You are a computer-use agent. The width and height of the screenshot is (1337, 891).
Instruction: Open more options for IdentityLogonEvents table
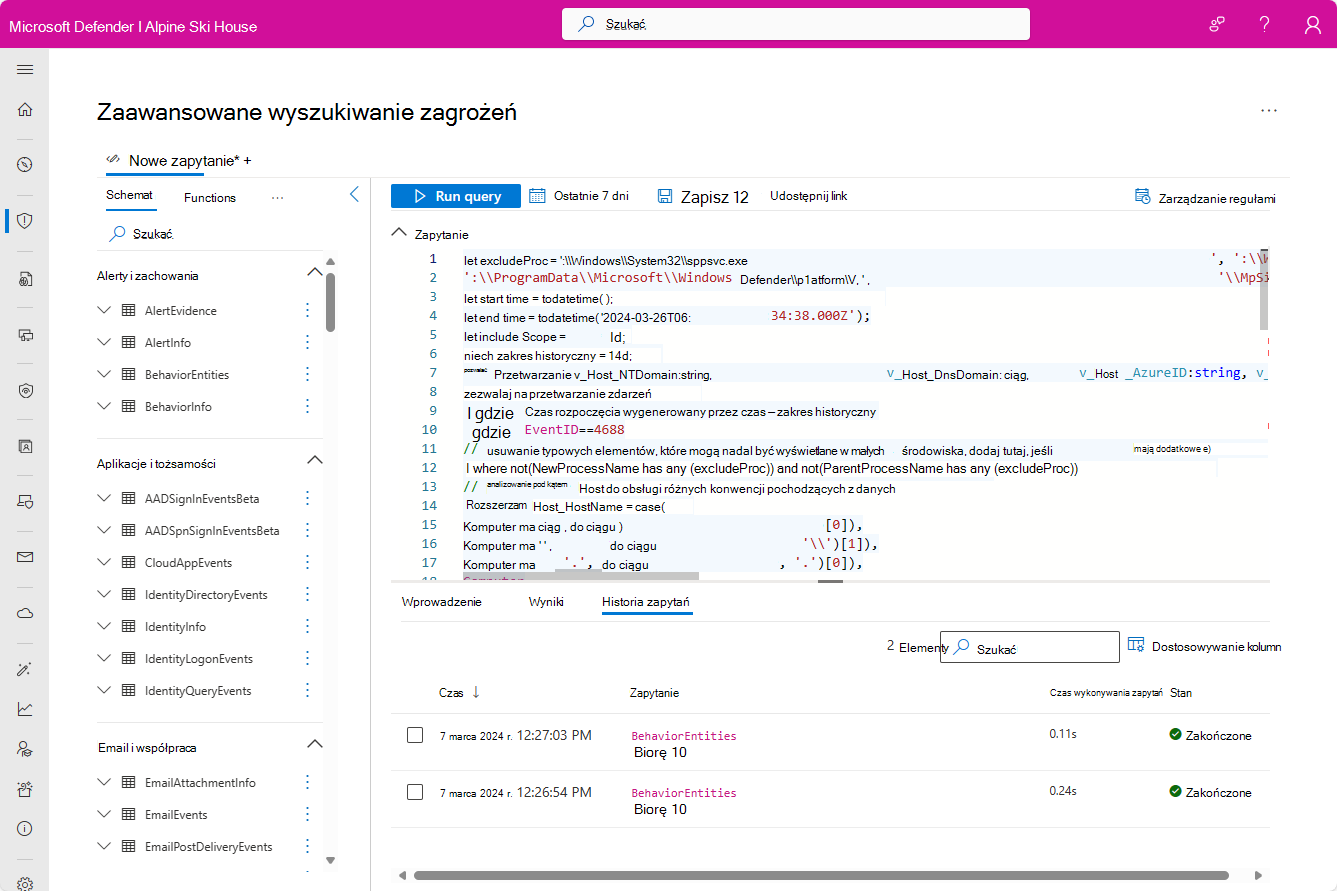coord(307,659)
